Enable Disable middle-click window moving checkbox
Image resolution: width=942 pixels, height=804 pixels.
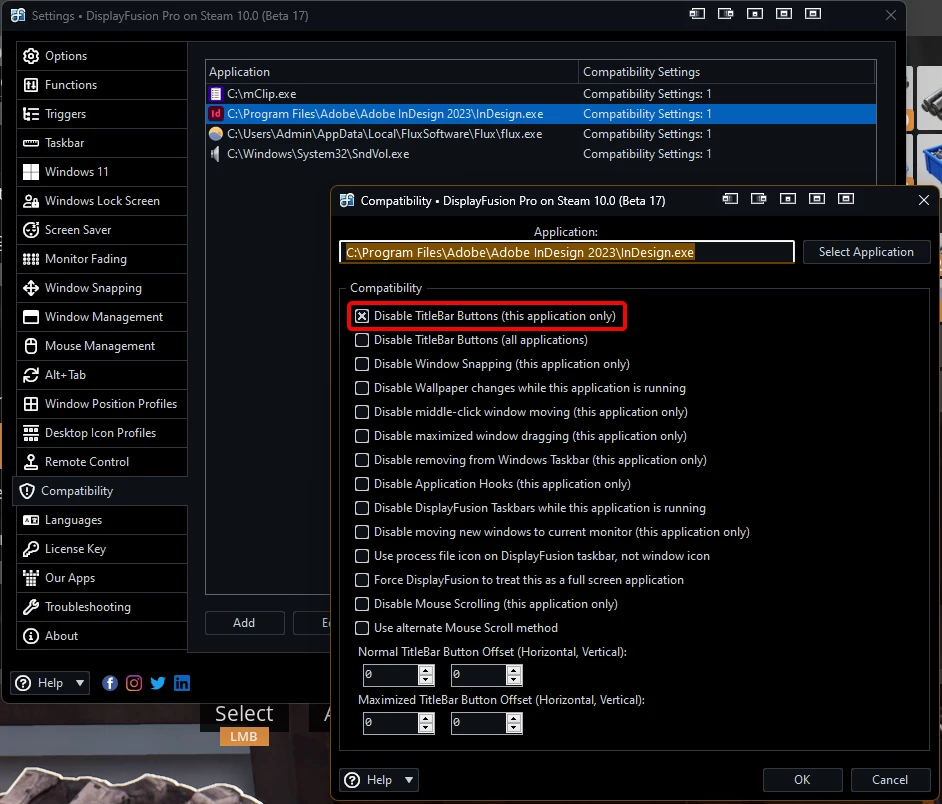point(362,412)
